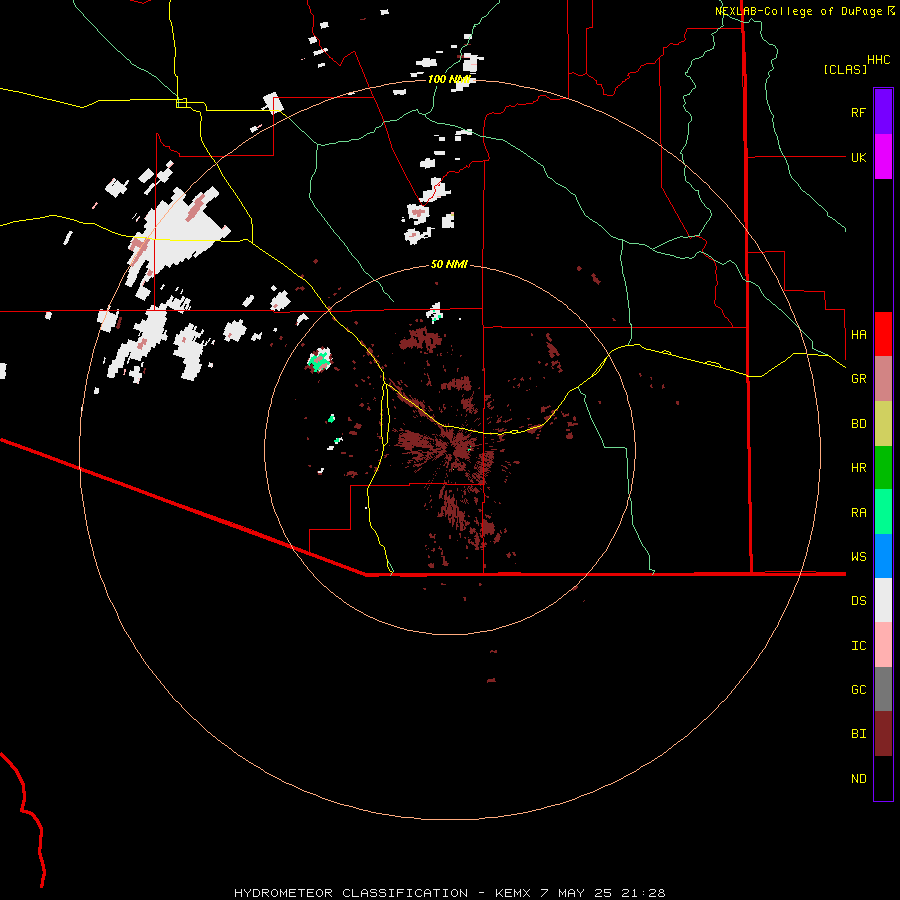This screenshot has height=900, width=900.
Task: Click the 'ND' legend label
Action: point(858,779)
